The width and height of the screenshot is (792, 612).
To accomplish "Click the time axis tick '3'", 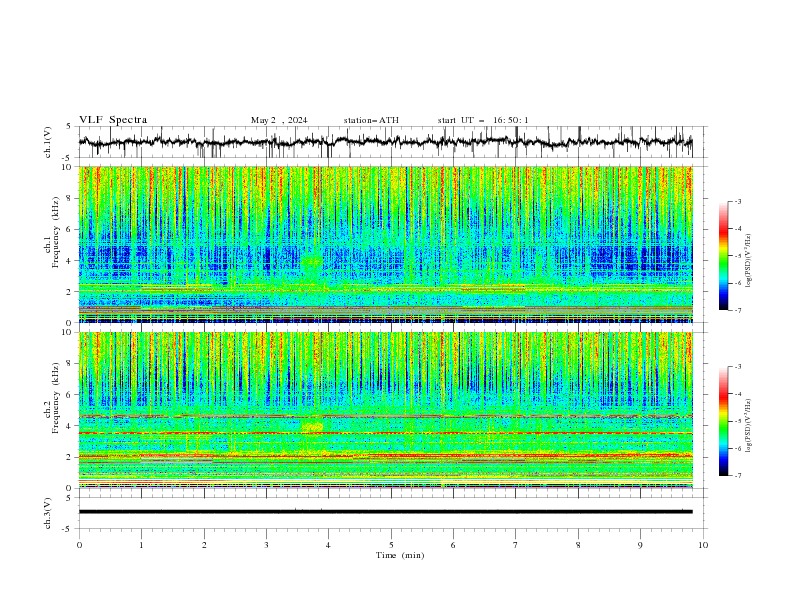I will pos(266,545).
